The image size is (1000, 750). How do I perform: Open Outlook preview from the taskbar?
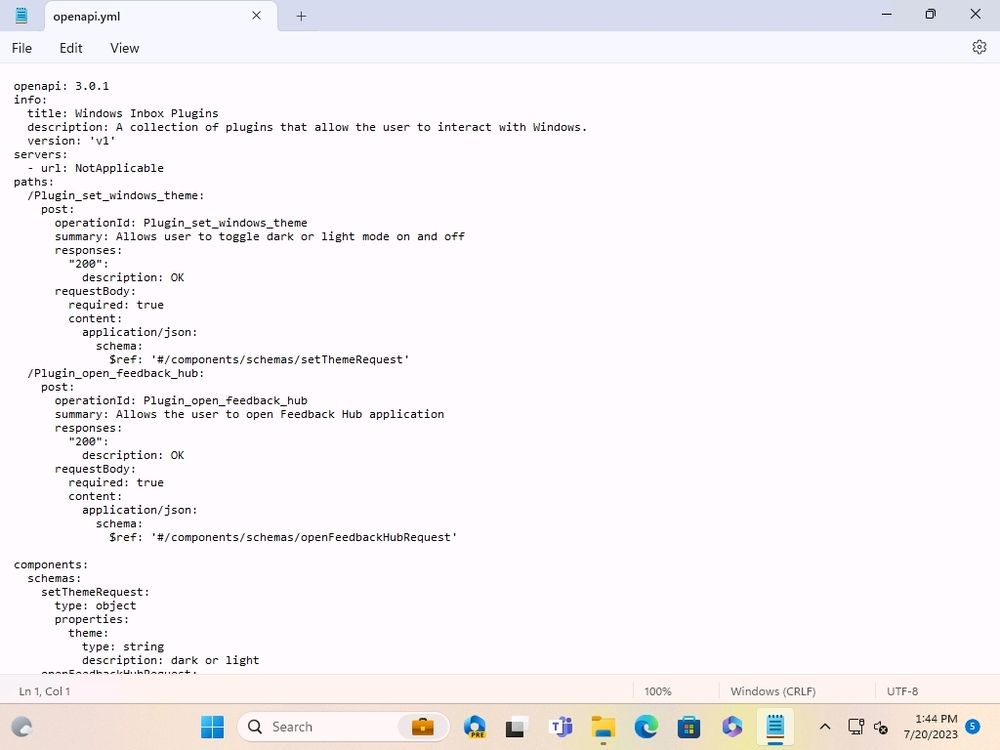(x=474, y=726)
